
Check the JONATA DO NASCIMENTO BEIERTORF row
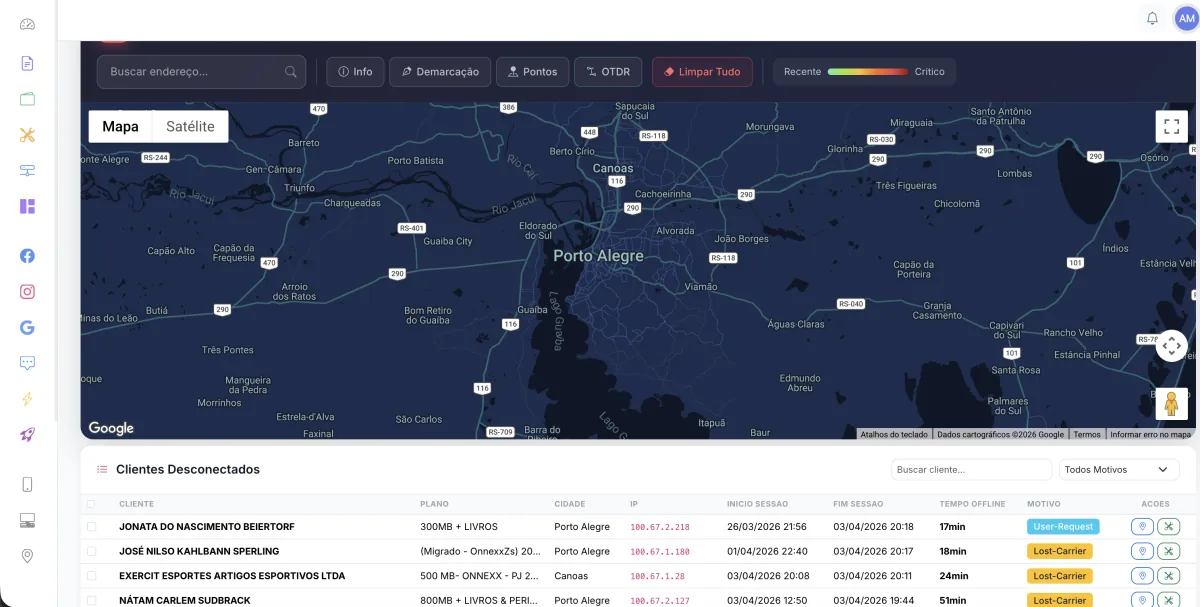pyautogui.click(x=91, y=526)
